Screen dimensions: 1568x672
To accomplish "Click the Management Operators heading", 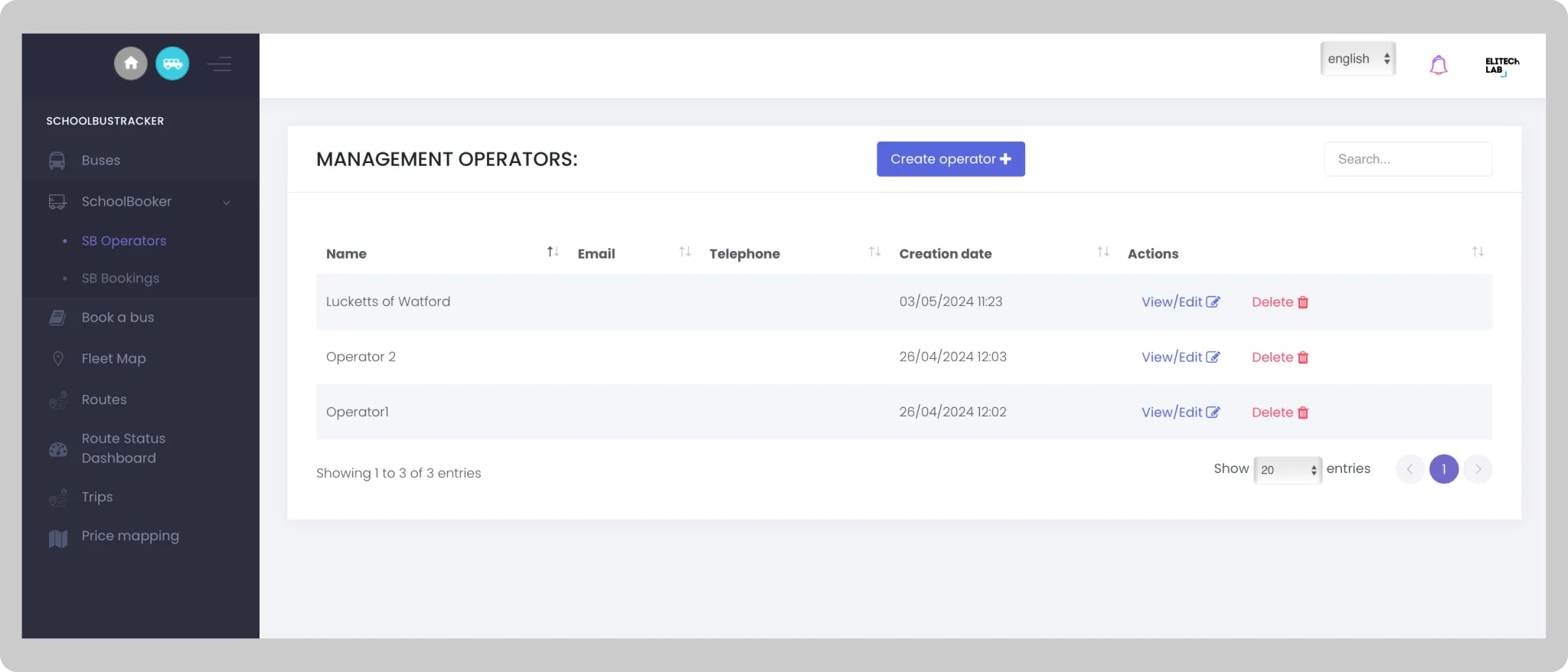I will pyautogui.click(x=447, y=159).
